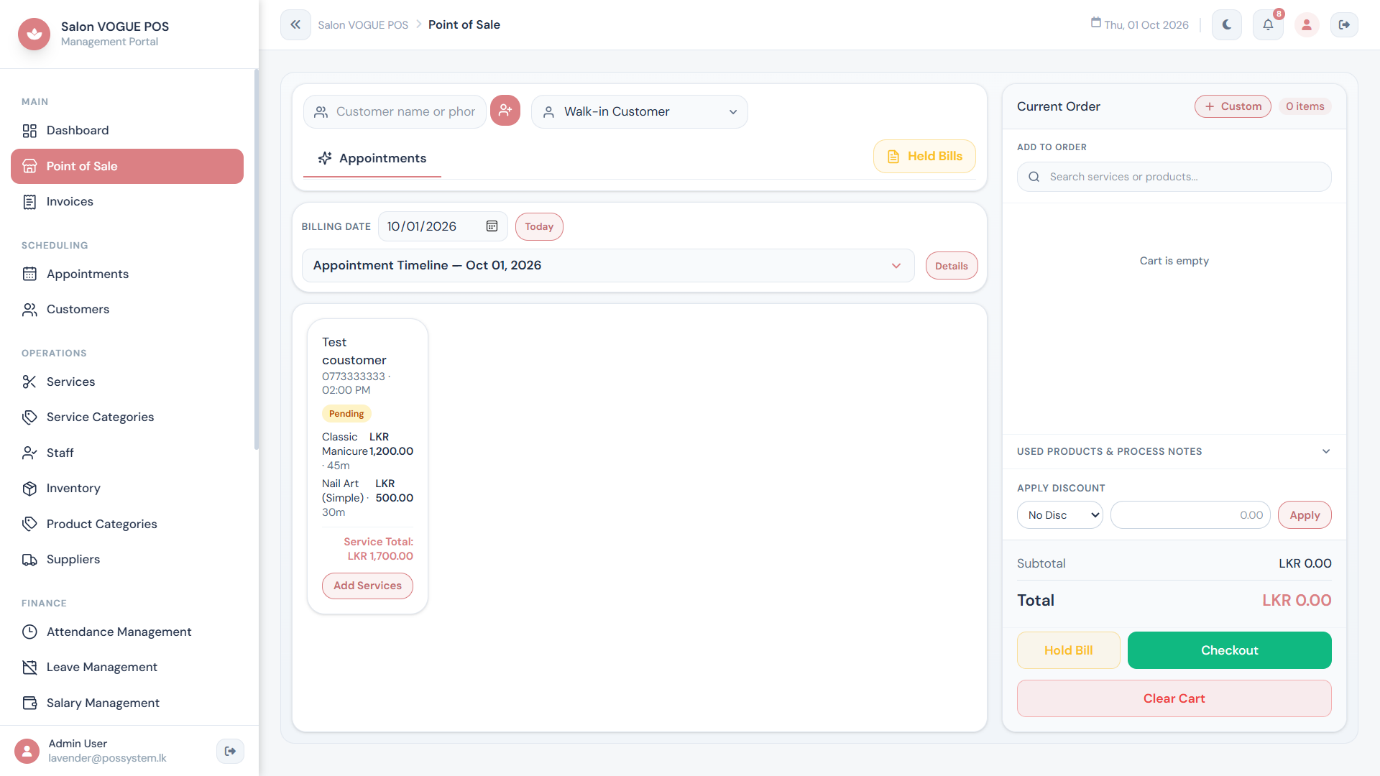Click logout icon in top header
The width and height of the screenshot is (1380, 776).
click(1344, 25)
